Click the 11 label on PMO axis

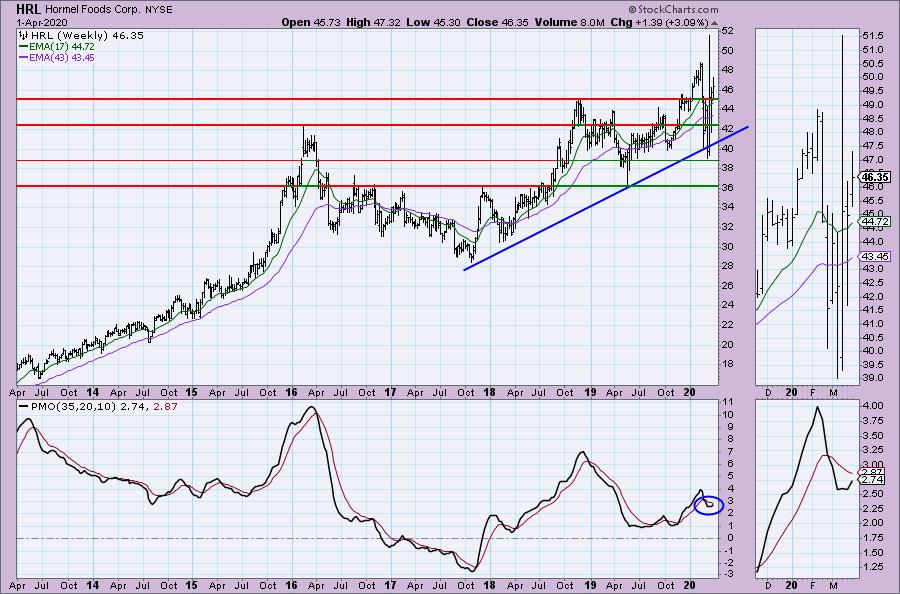point(727,402)
